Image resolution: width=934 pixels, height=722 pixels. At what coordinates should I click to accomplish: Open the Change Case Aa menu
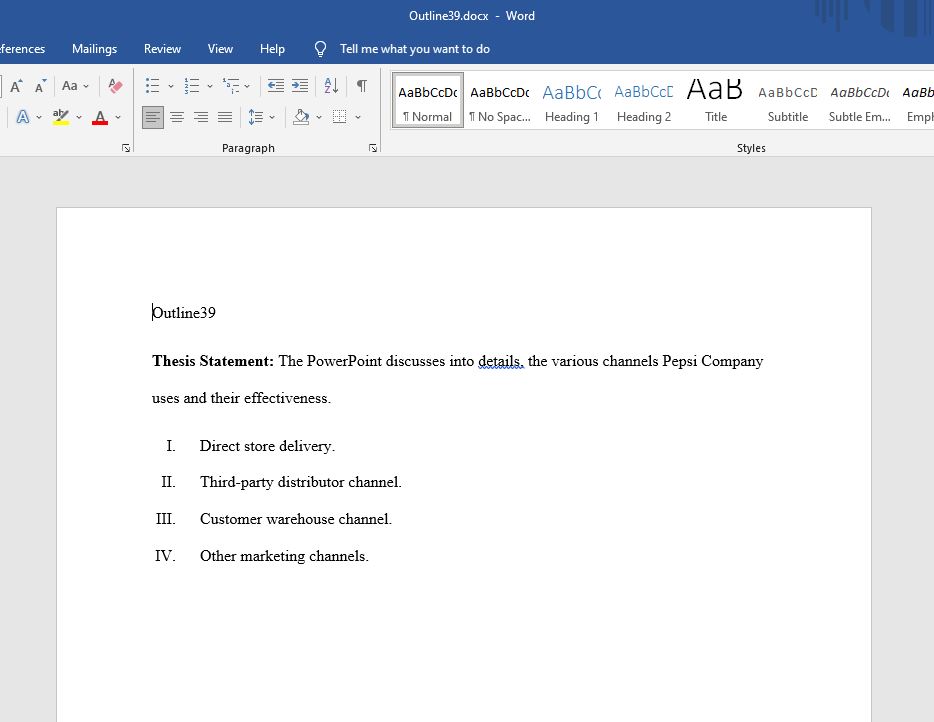[x=75, y=86]
